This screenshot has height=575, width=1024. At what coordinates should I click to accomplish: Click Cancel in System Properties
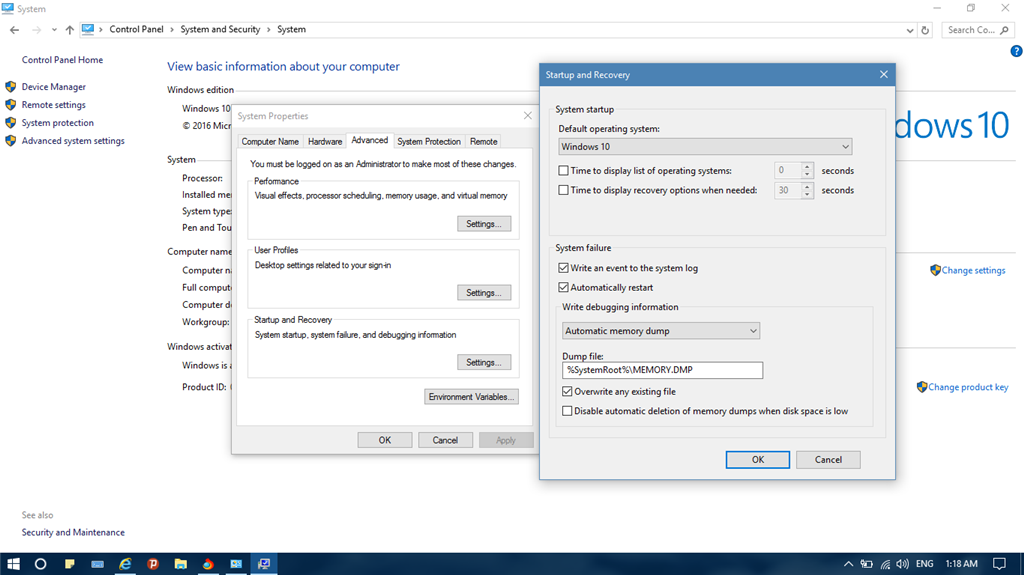(445, 440)
